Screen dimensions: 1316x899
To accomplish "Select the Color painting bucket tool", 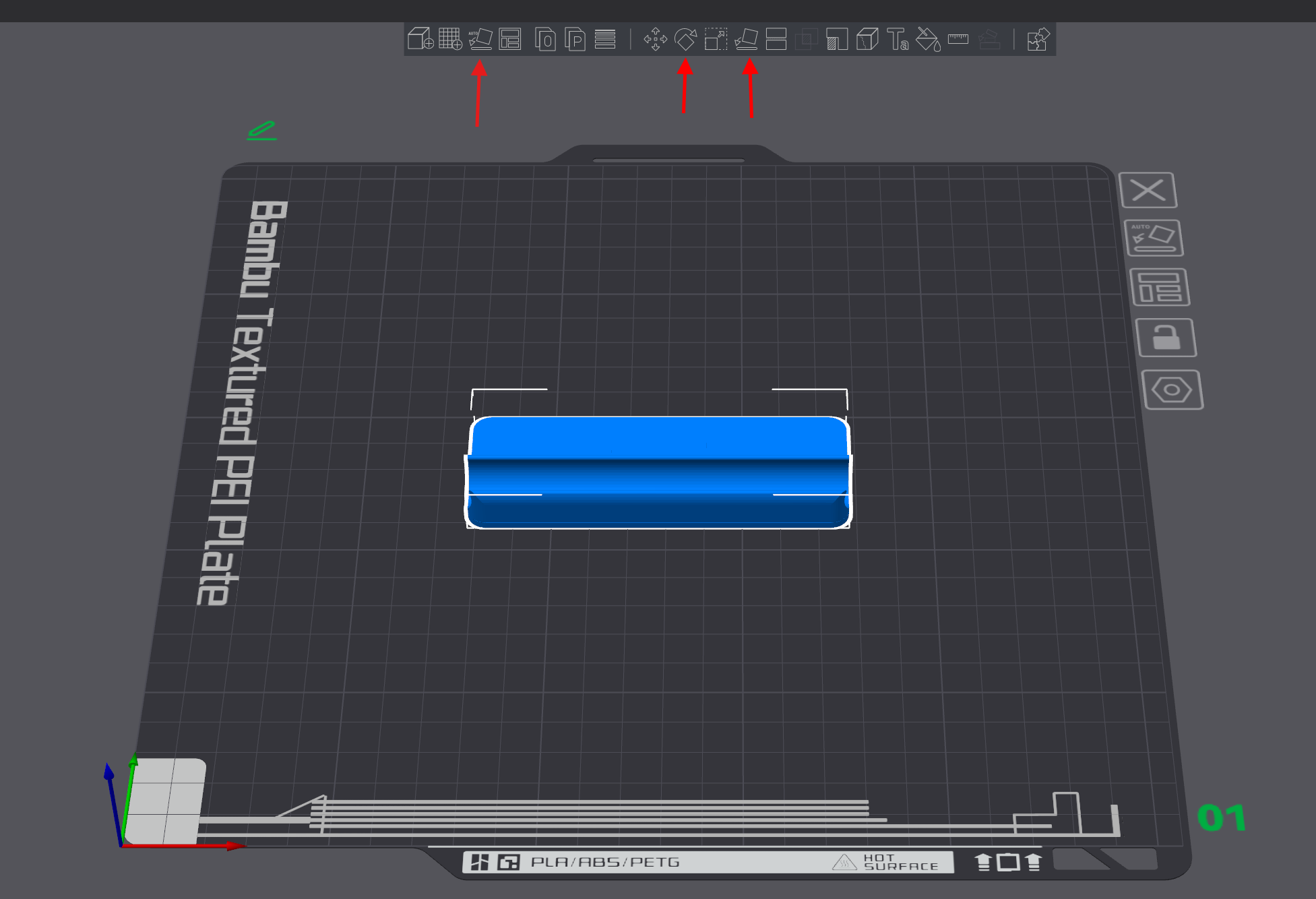I will [928, 39].
